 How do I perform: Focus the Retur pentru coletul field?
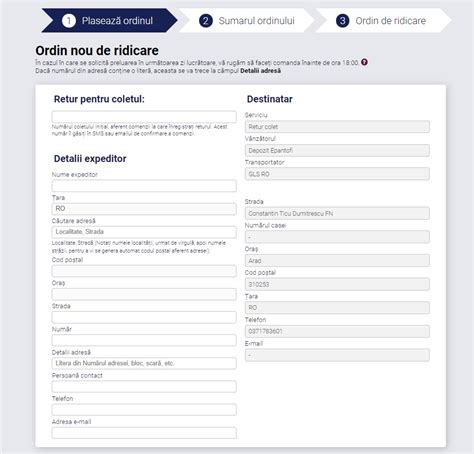[x=144, y=117]
